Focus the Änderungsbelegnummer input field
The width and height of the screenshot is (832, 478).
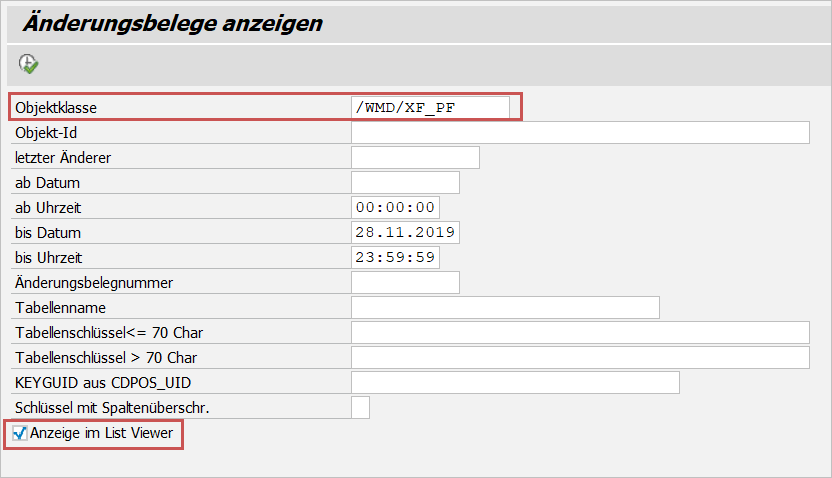click(x=406, y=283)
